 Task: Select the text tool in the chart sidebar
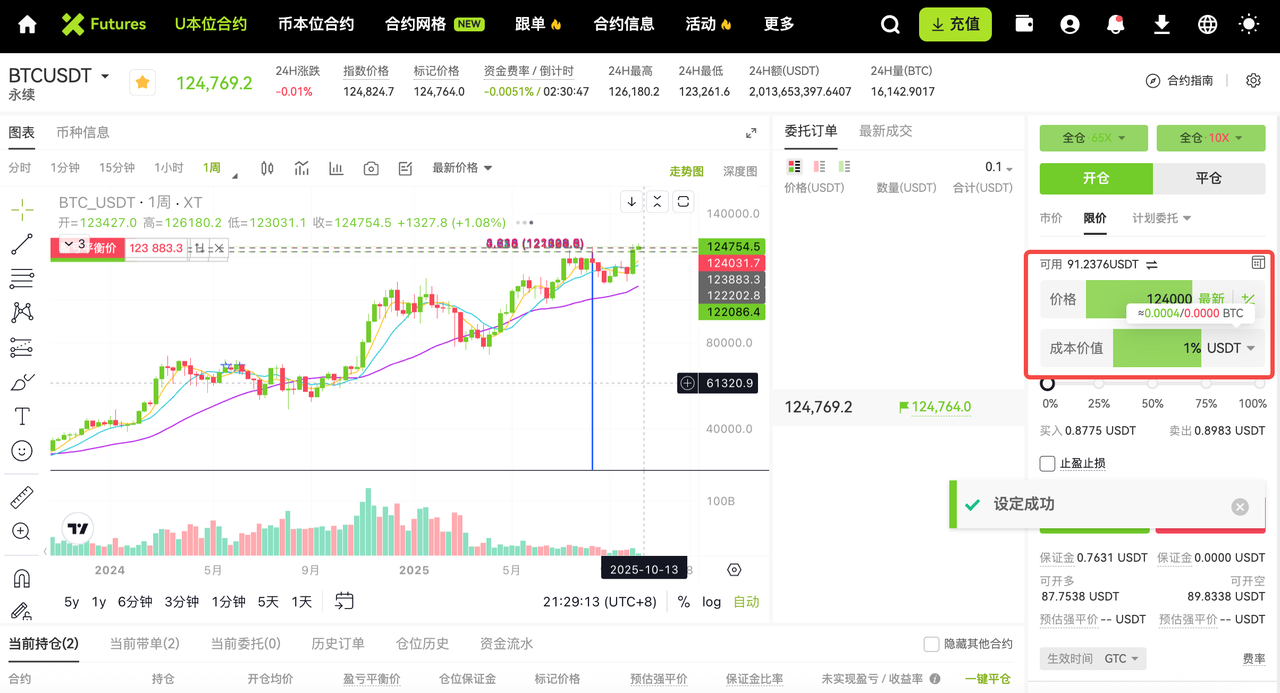coord(21,416)
